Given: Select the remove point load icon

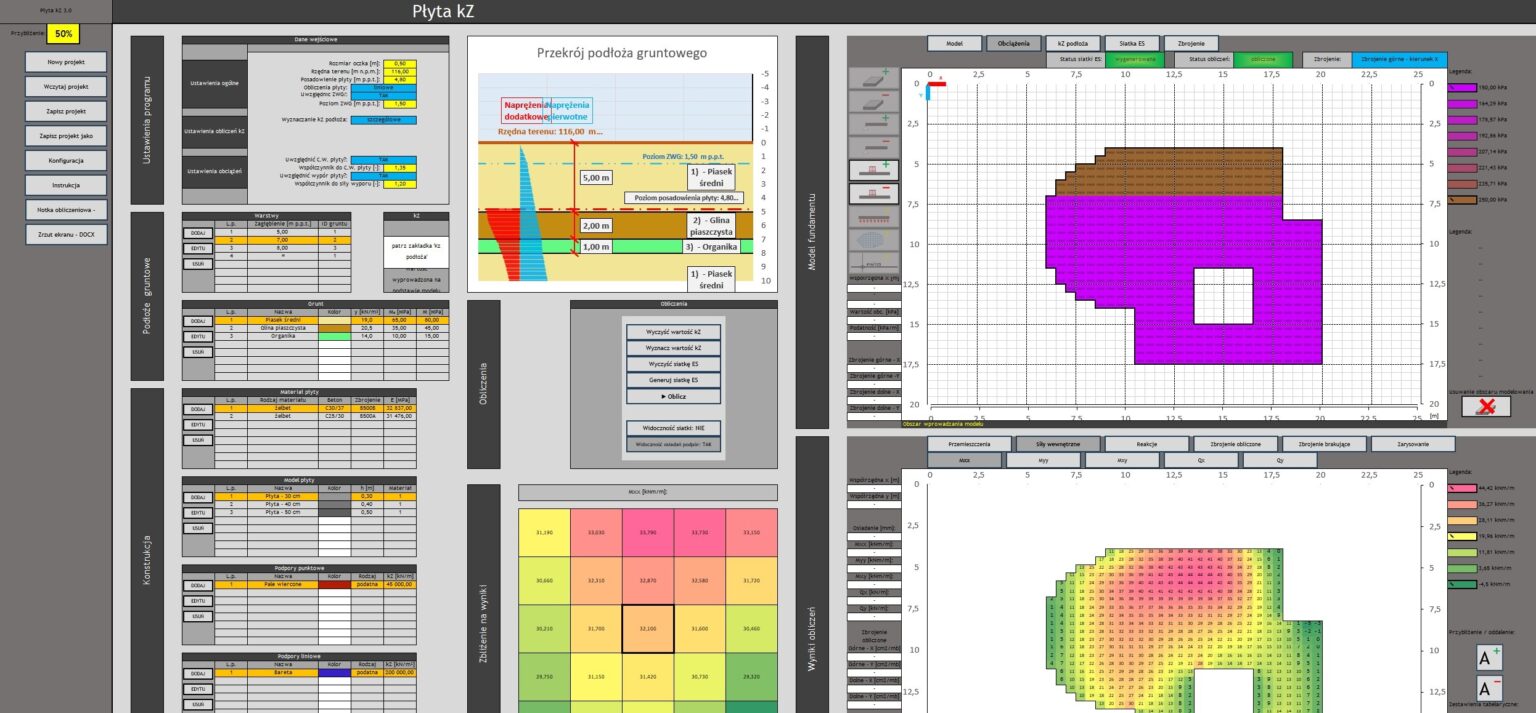Looking at the screenshot, I should pos(872,193).
